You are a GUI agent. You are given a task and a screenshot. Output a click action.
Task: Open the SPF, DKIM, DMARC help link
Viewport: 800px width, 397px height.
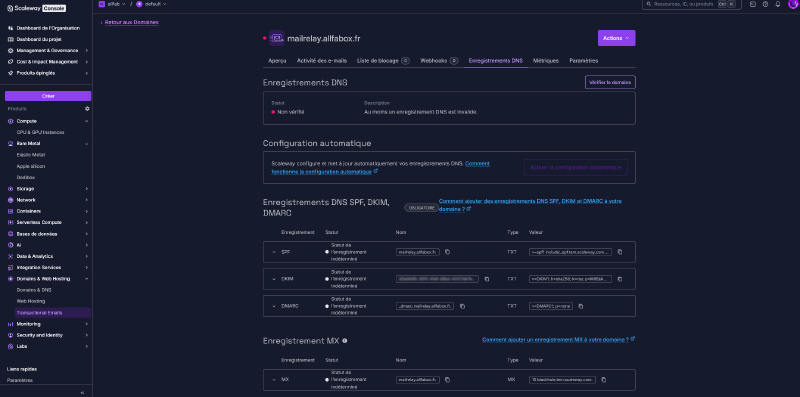pyautogui.click(x=531, y=205)
